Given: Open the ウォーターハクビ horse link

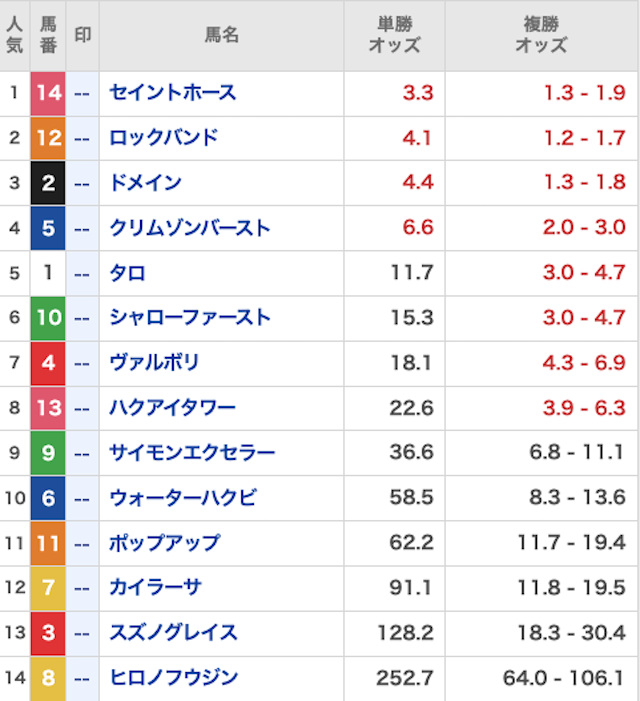Looking at the screenshot, I should (183, 498).
